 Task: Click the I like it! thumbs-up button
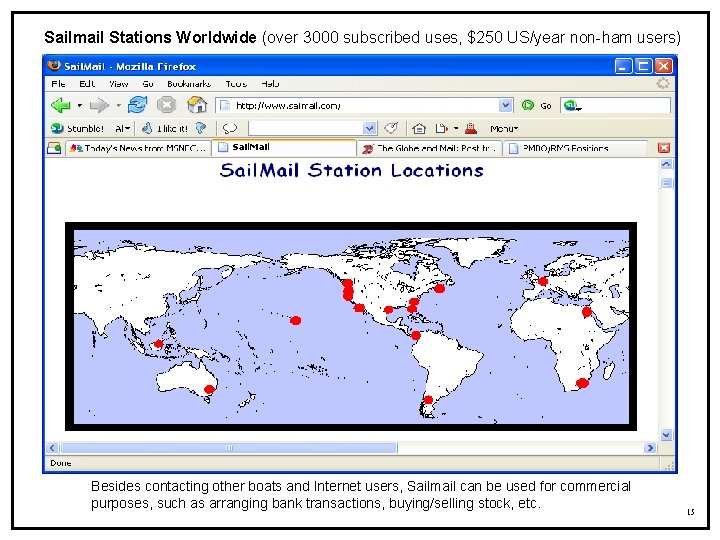[165, 128]
